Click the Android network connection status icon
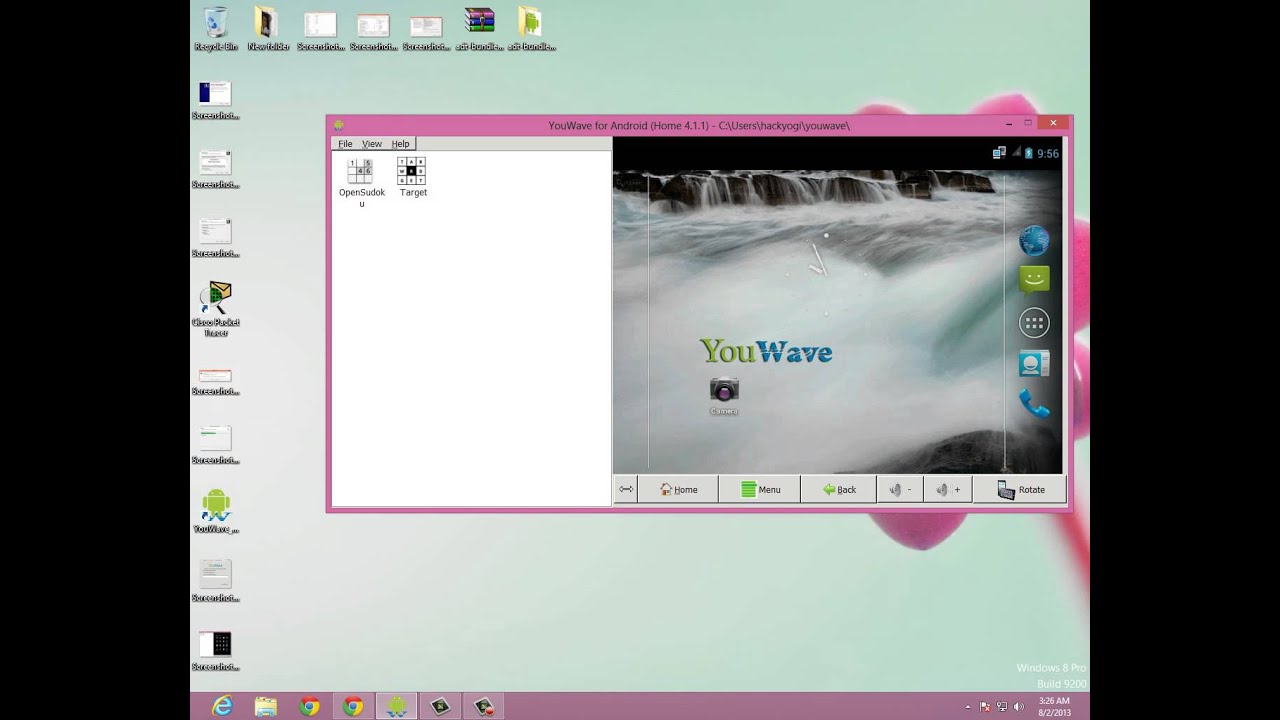The image size is (1280, 720). point(999,153)
